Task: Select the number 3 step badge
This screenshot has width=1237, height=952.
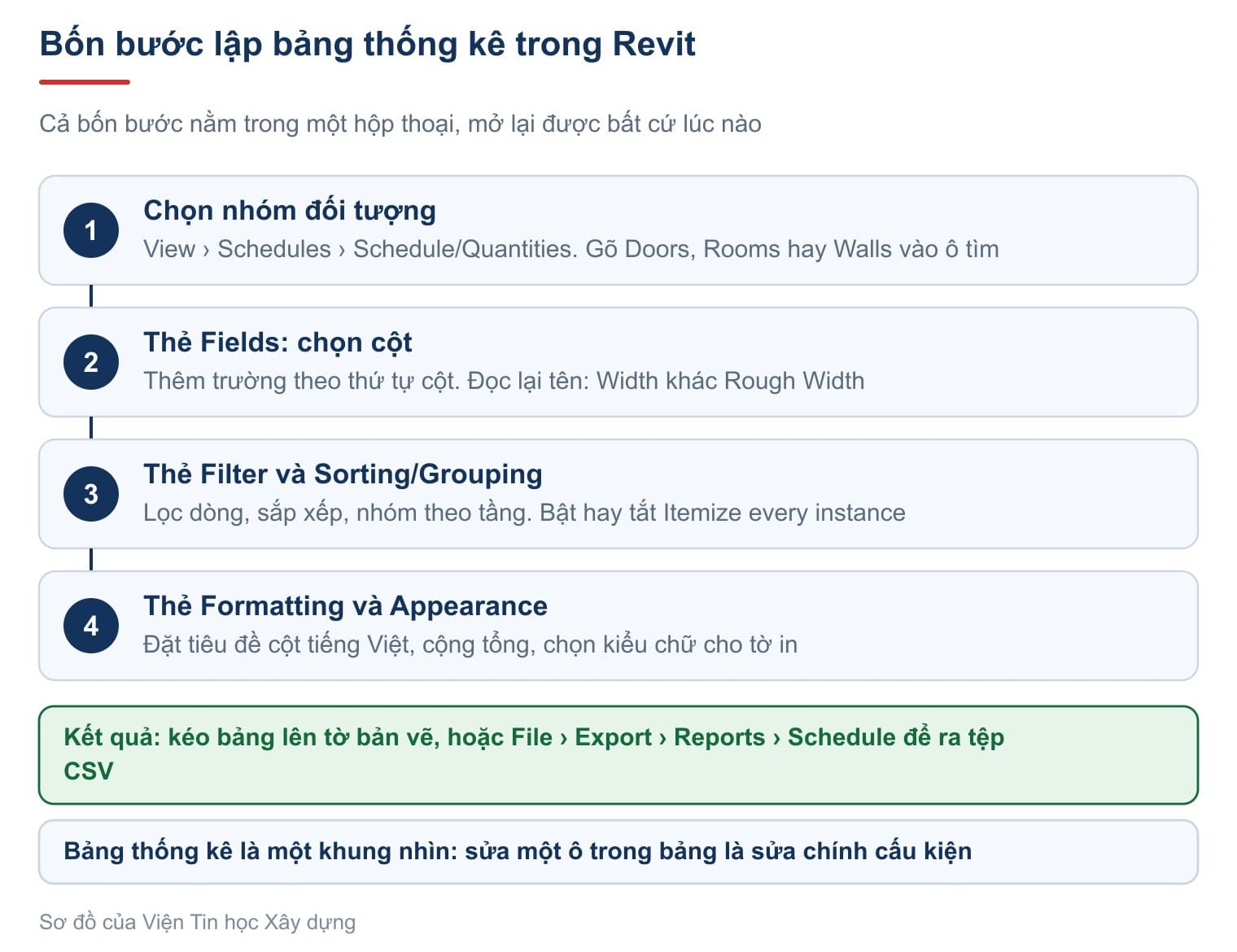Action: pos(91,494)
